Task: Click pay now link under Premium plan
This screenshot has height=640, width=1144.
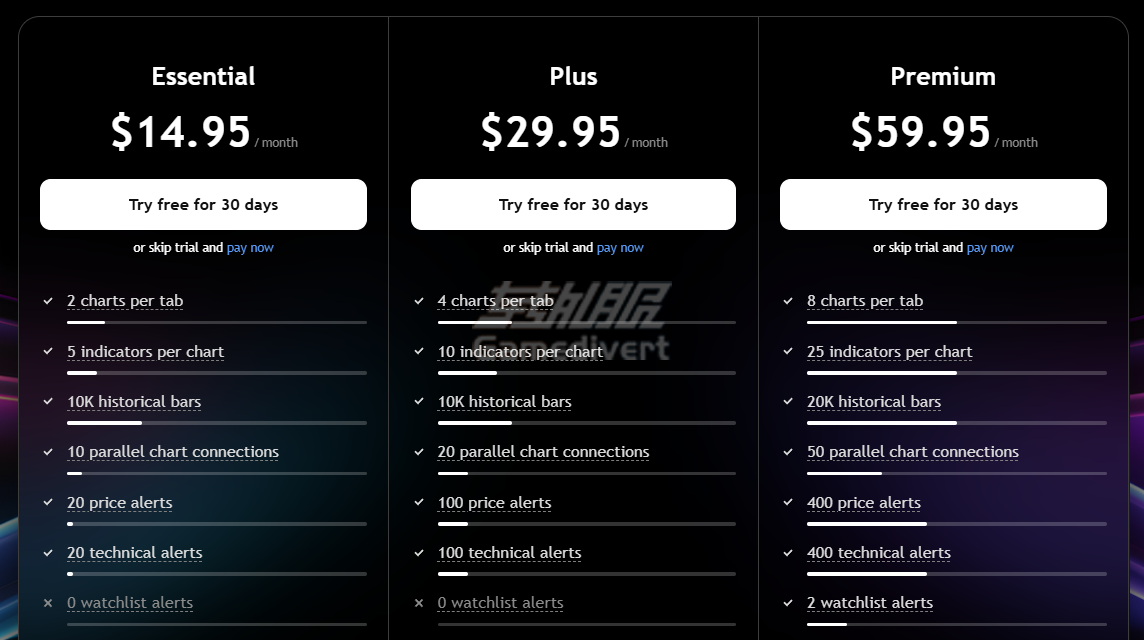Action: click(990, 247)
